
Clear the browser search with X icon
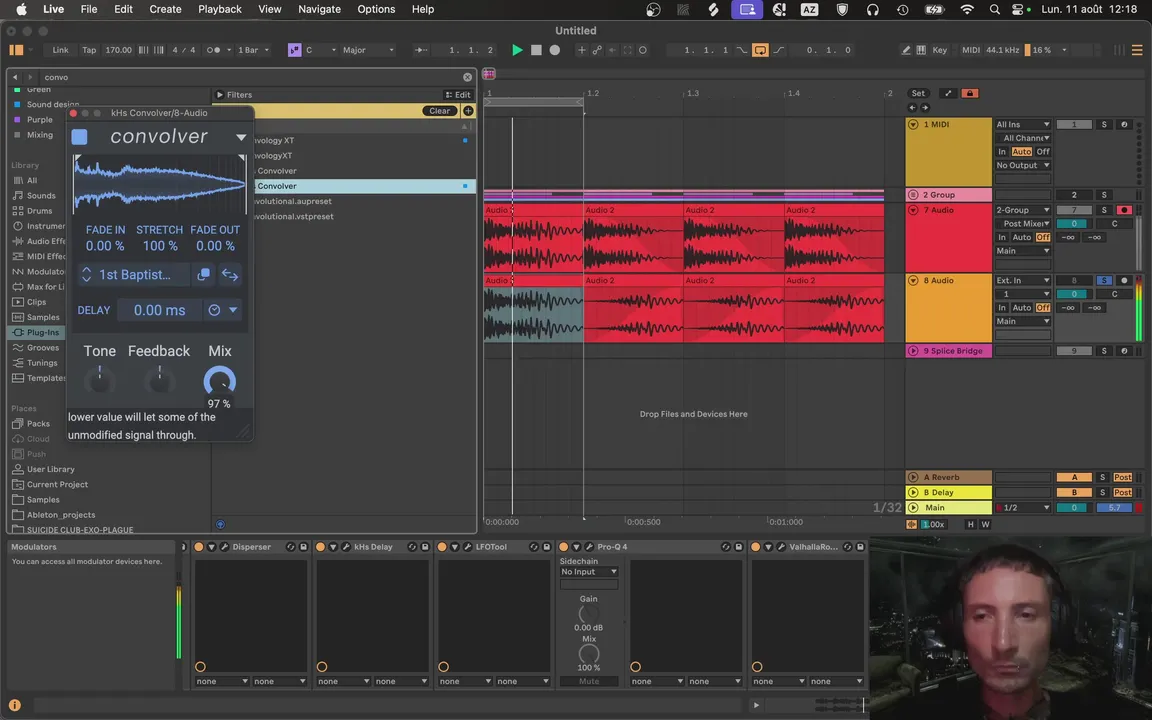click(x=467, y=77)
